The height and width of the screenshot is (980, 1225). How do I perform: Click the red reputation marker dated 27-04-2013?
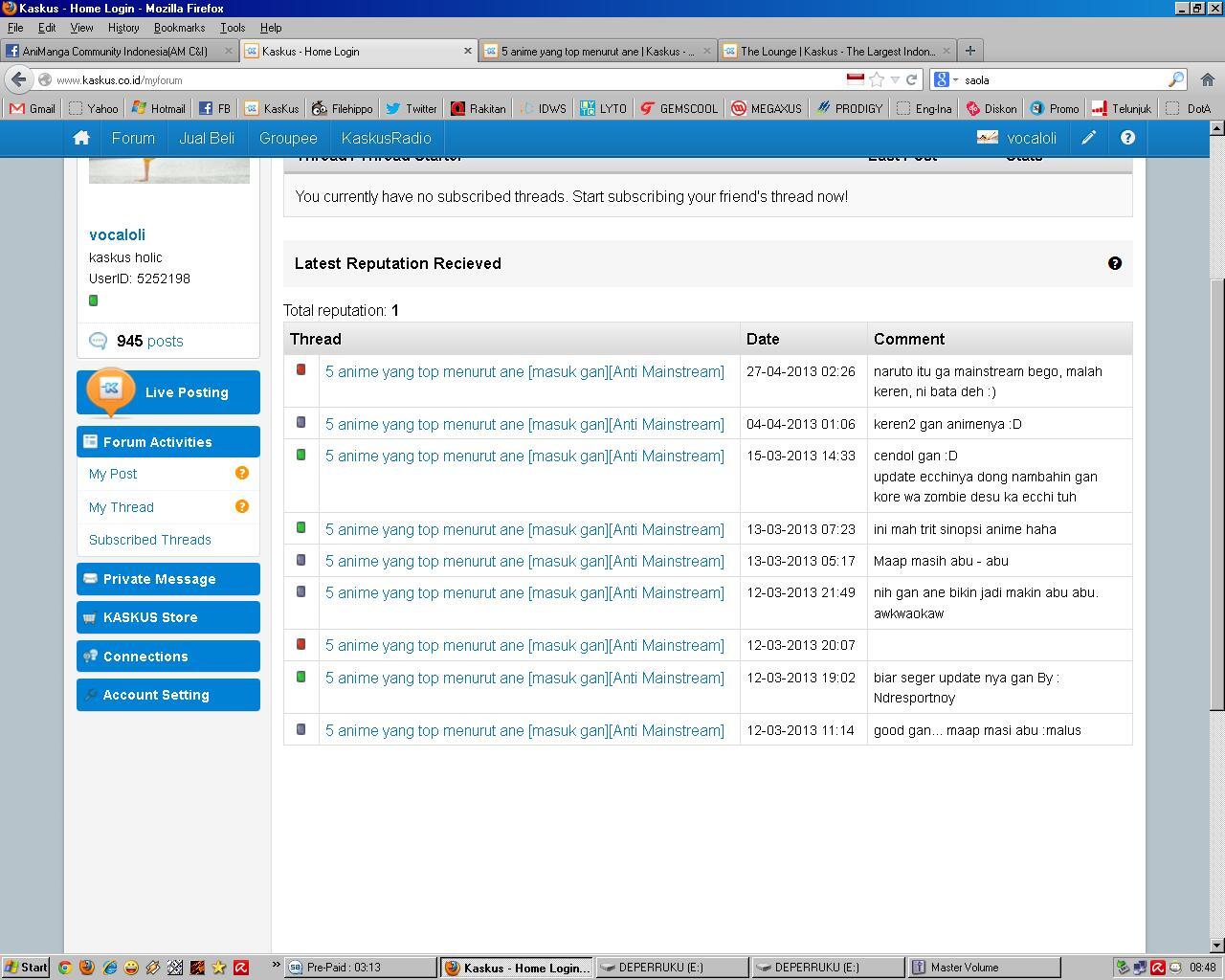click(301, 369)
